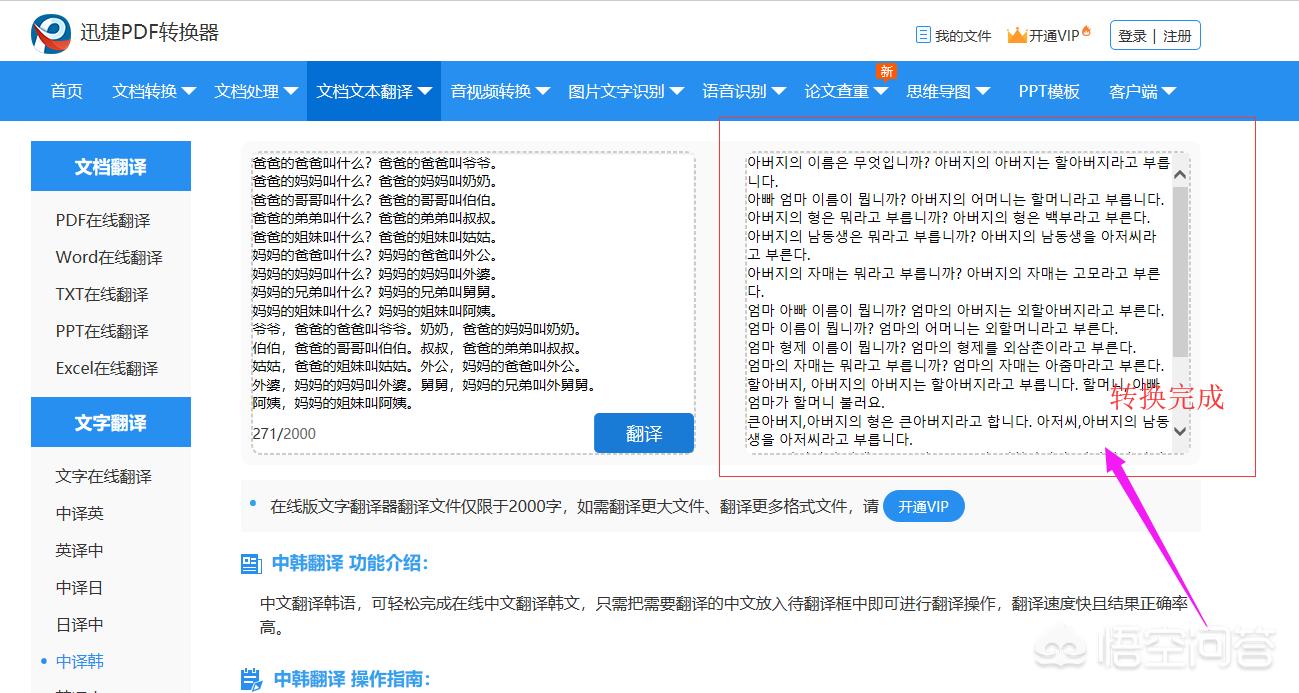The image size is (1299, 693).
Task: Choose 中译英 from the sidebar
Action: tap(80, 513)
